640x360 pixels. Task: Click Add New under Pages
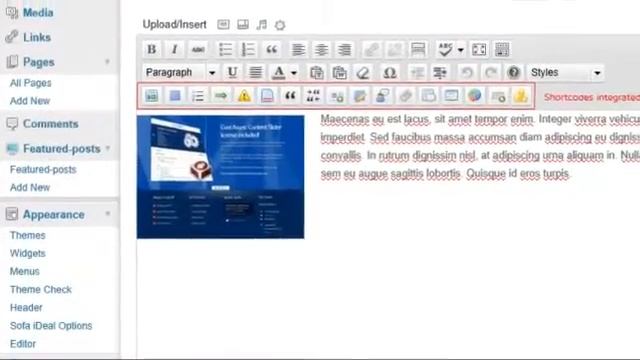30,101
